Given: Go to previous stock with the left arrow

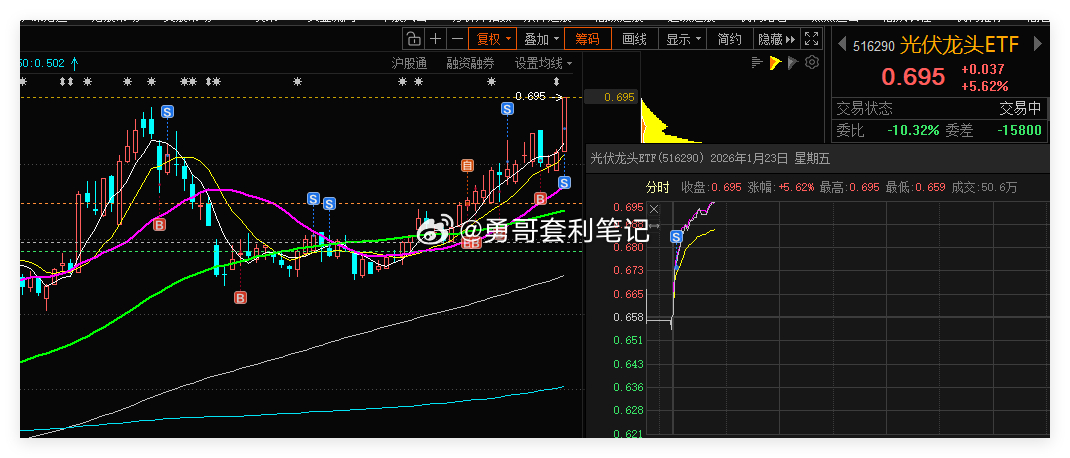Looking at the screenshot, I should click(x=842, y=45).
